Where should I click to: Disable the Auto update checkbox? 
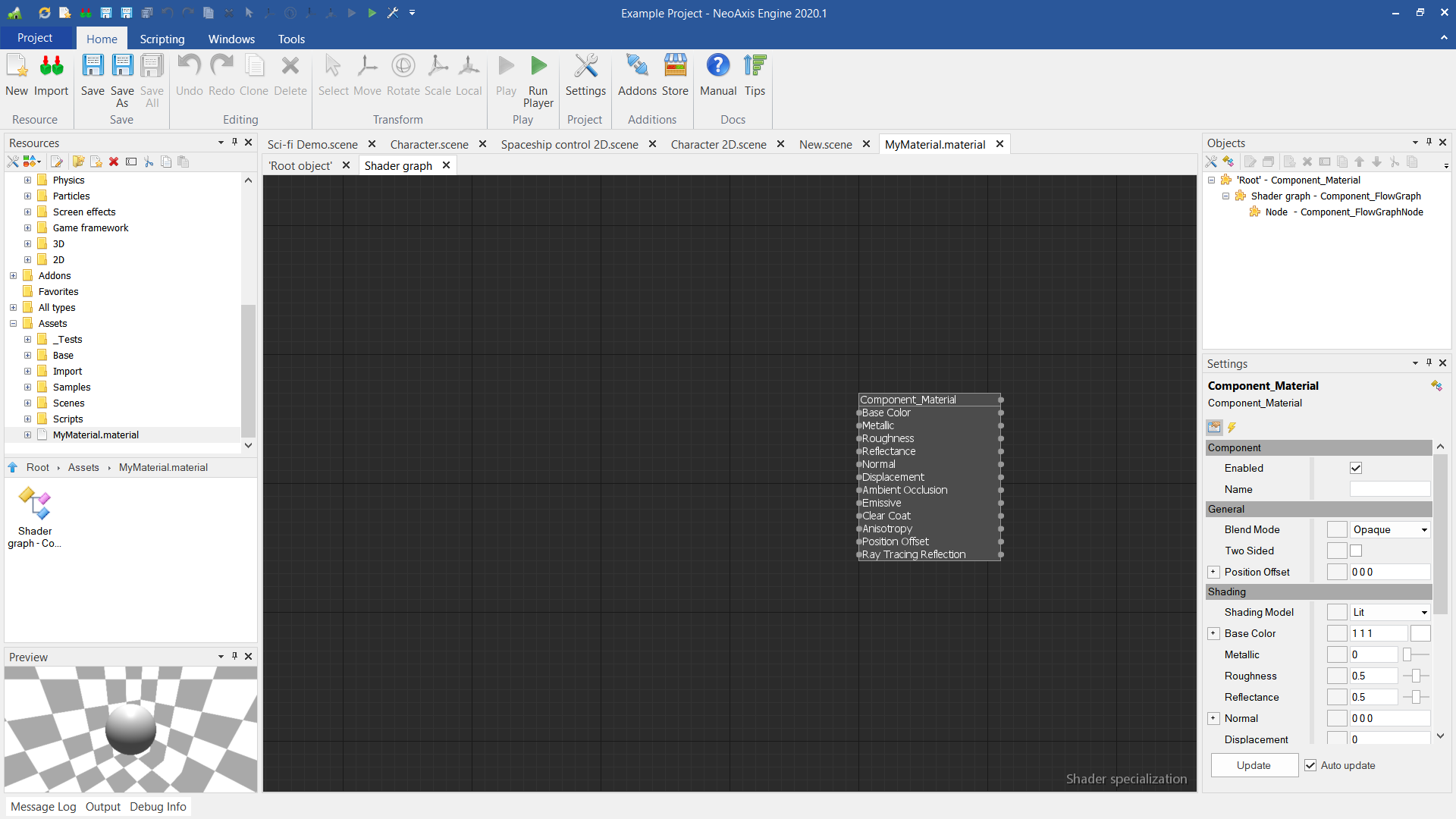tap(1310, 765)
